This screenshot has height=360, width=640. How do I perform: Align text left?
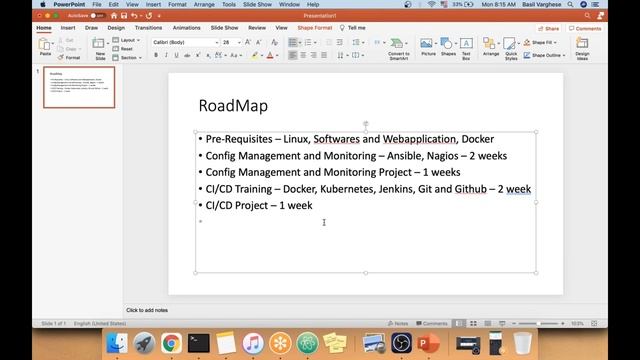293,55
